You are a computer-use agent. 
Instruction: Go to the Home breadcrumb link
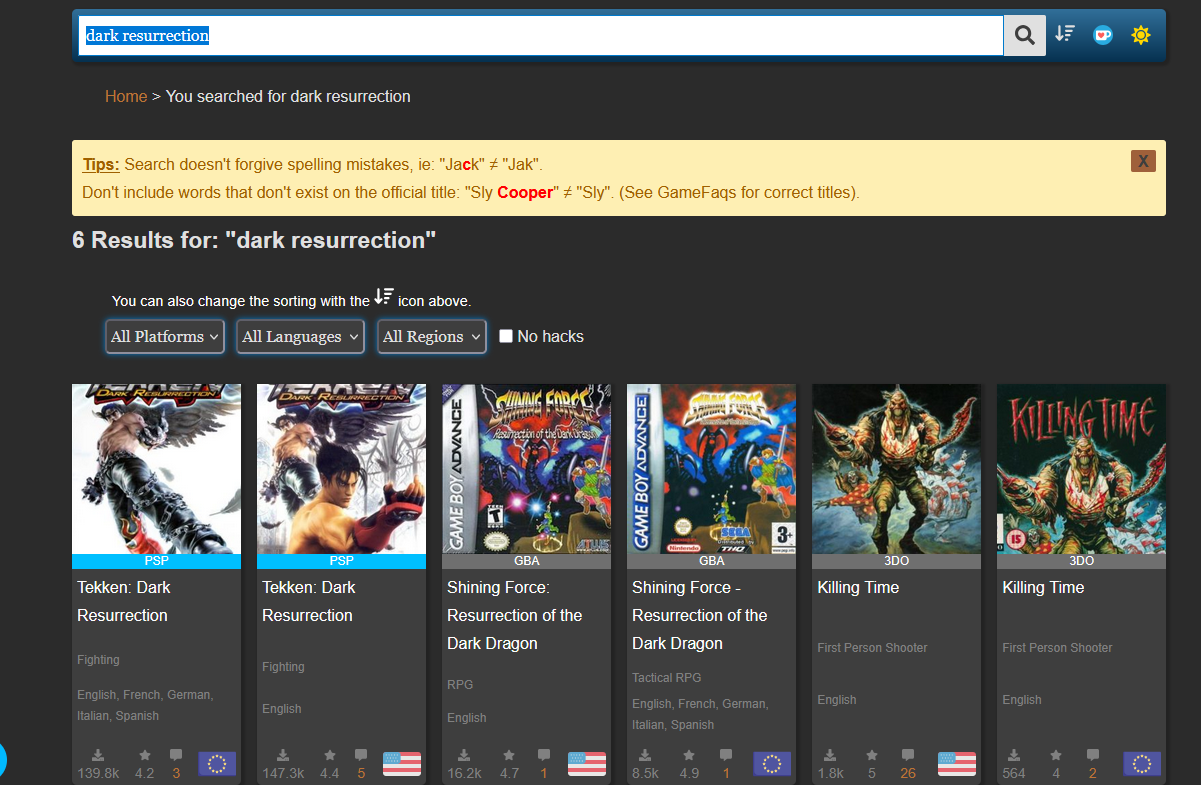(x=126, y=96)
